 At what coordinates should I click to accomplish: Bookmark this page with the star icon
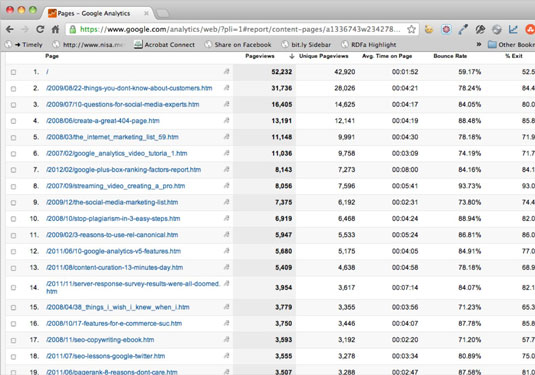[411, 29]
